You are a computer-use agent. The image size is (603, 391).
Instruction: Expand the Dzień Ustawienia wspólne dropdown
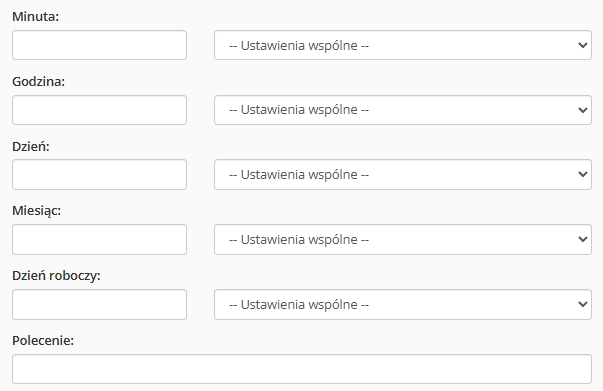tap(403, 175)
